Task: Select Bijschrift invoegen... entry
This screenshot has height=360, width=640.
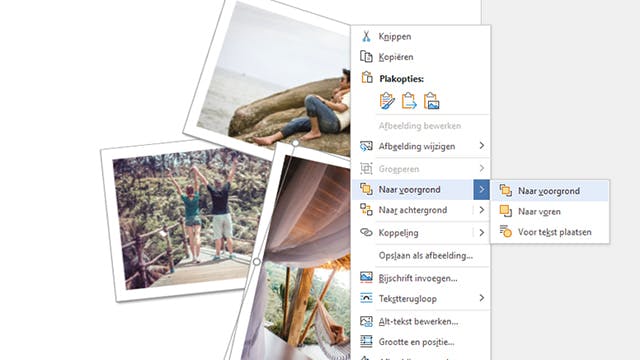Action: (420, 278)
